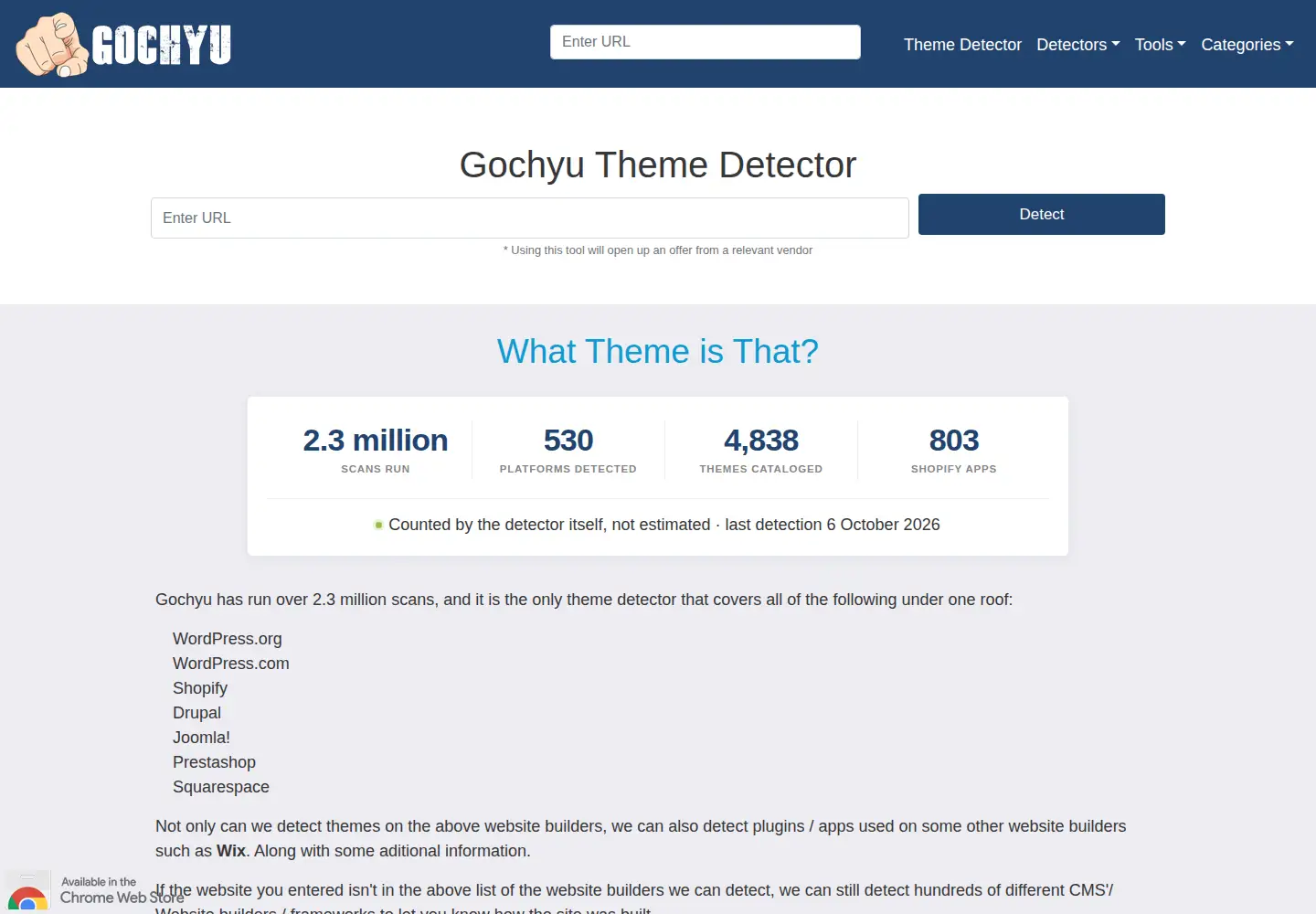Expand the Detectors dropdown menu
This screenshot has height=914, width=1316.
[1078, 45]
